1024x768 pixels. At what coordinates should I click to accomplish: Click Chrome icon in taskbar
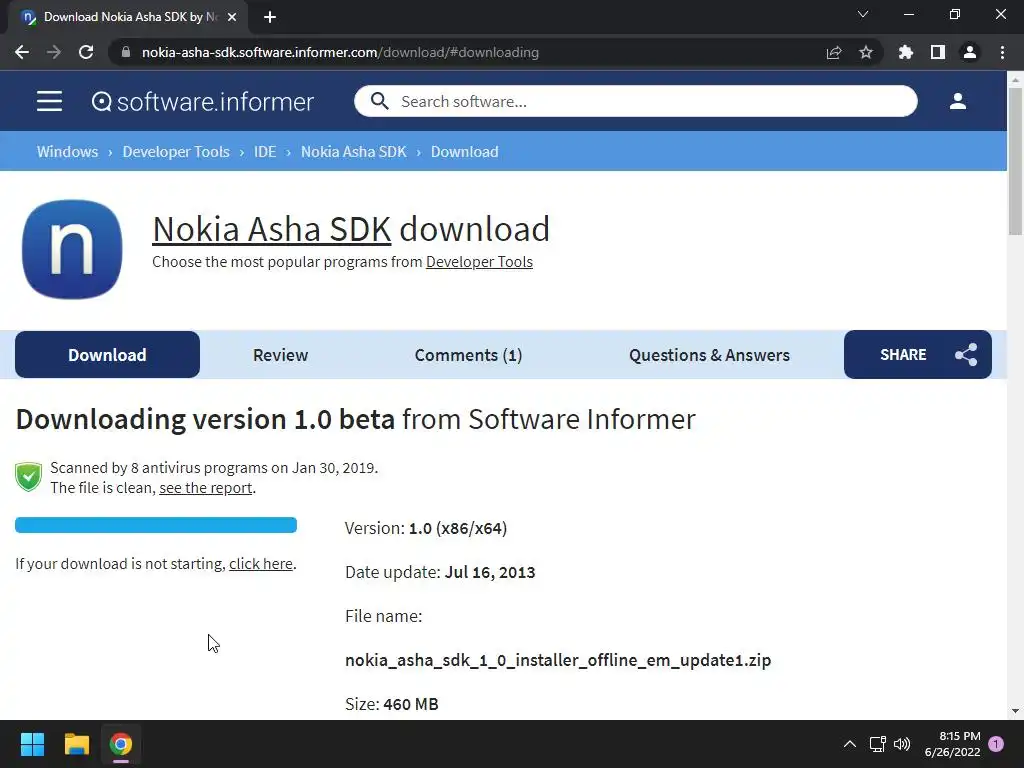coord(121,744)
